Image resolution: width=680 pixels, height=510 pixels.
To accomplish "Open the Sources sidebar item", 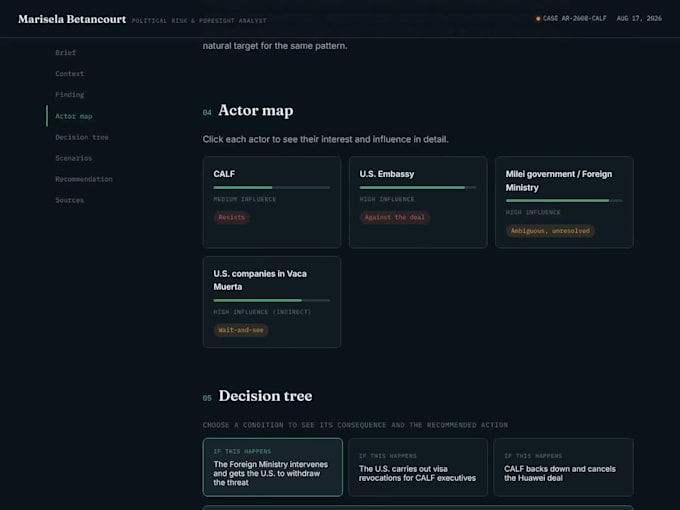I will point(69,200).
